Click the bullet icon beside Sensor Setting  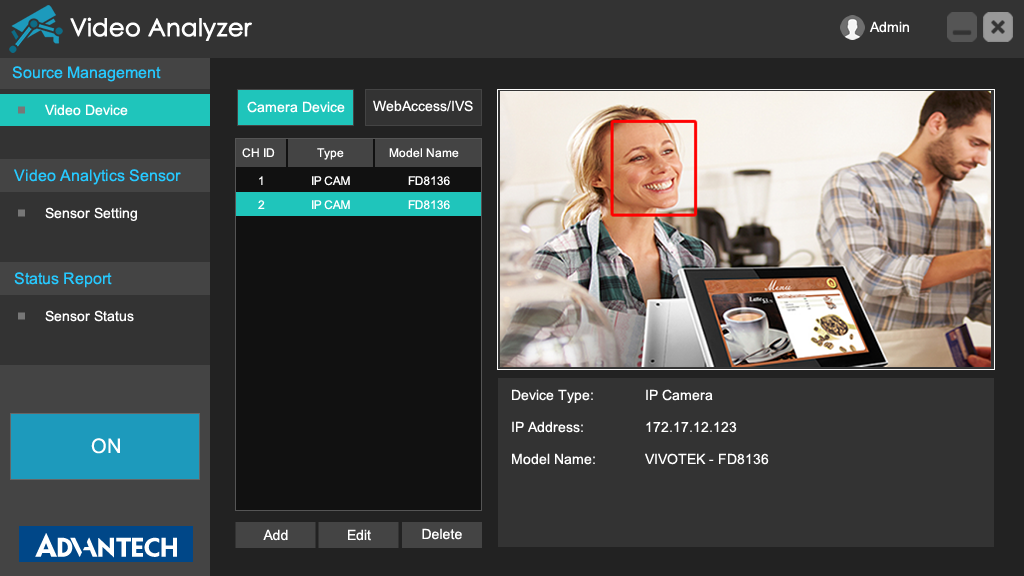tap(22, 213)
